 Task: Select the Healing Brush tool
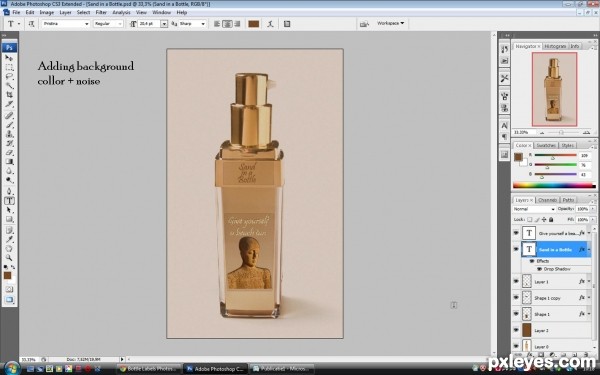pyautogui.click(x=9, y=116)
